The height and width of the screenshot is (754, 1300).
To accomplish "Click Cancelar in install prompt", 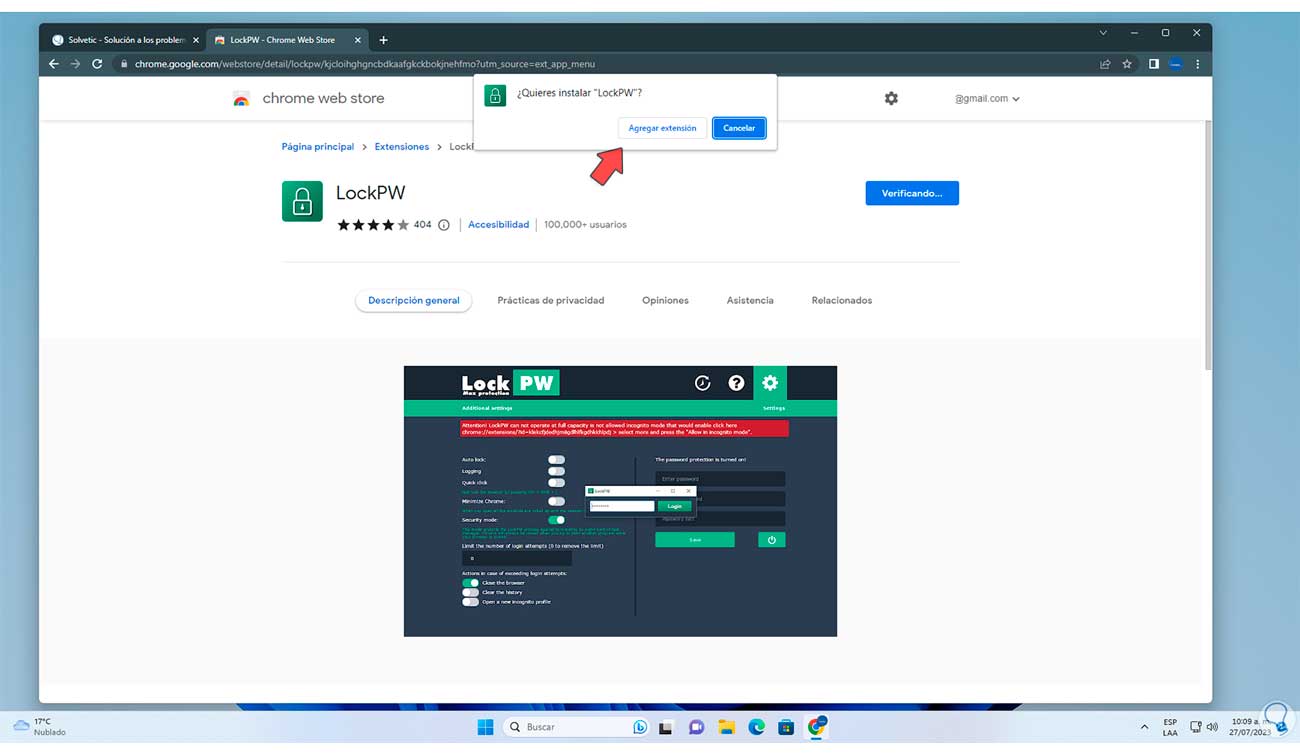I will coord(739,128).
